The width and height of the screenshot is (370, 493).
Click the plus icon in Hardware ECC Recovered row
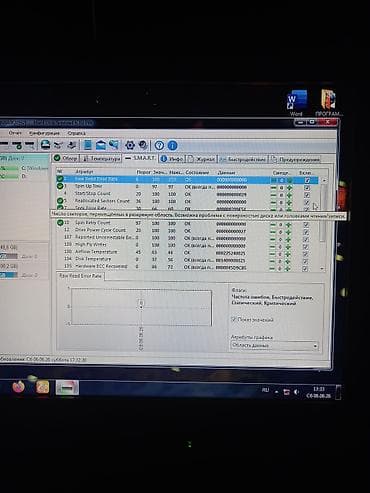[288, 268]
